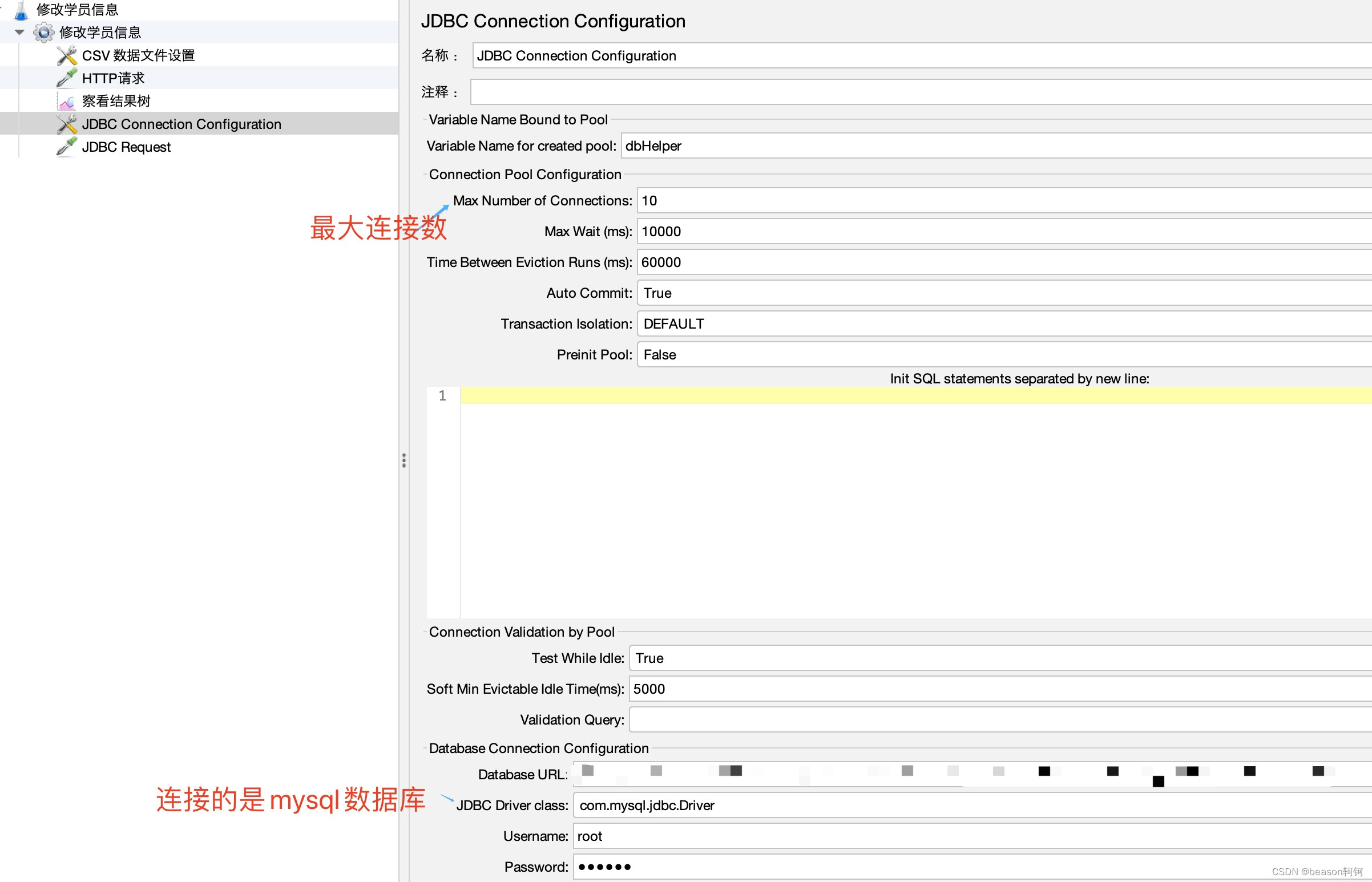Select the JDBC Request tree entry
This screenshot has height=882, width=1372.
point(126,147)
